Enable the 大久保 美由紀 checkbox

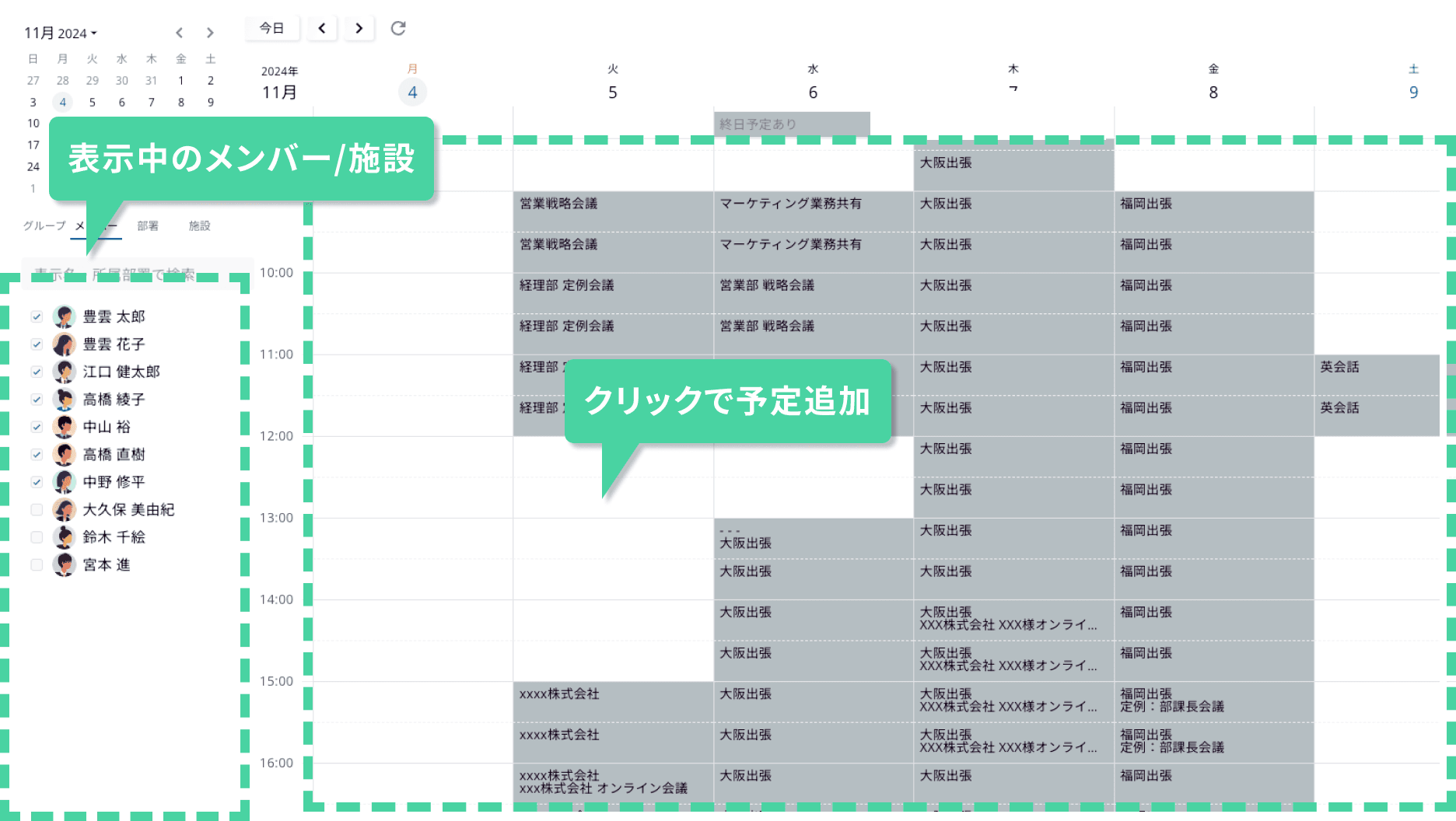click(37, 510)
